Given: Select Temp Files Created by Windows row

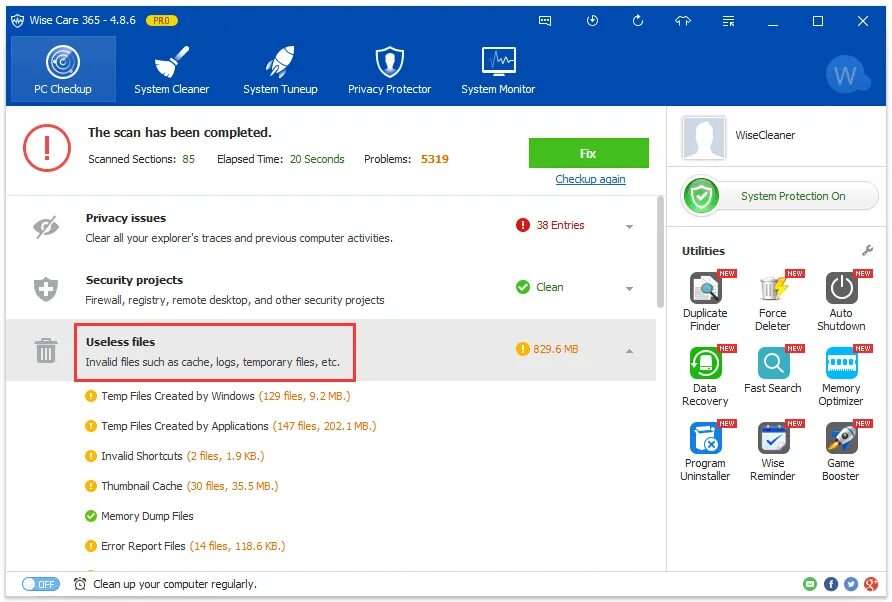Looking at the screenshot, I should [218, 396].
